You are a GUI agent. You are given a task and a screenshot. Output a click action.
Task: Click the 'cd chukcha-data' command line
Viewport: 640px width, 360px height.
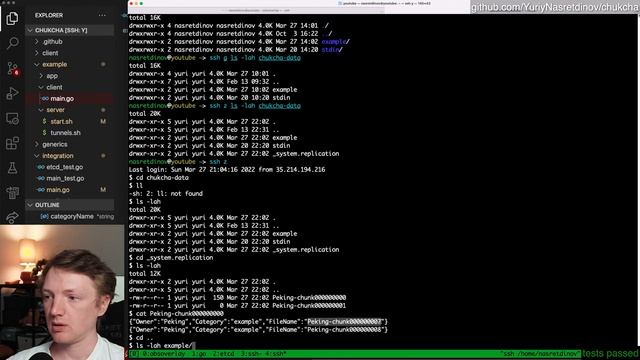coord(159,178)
